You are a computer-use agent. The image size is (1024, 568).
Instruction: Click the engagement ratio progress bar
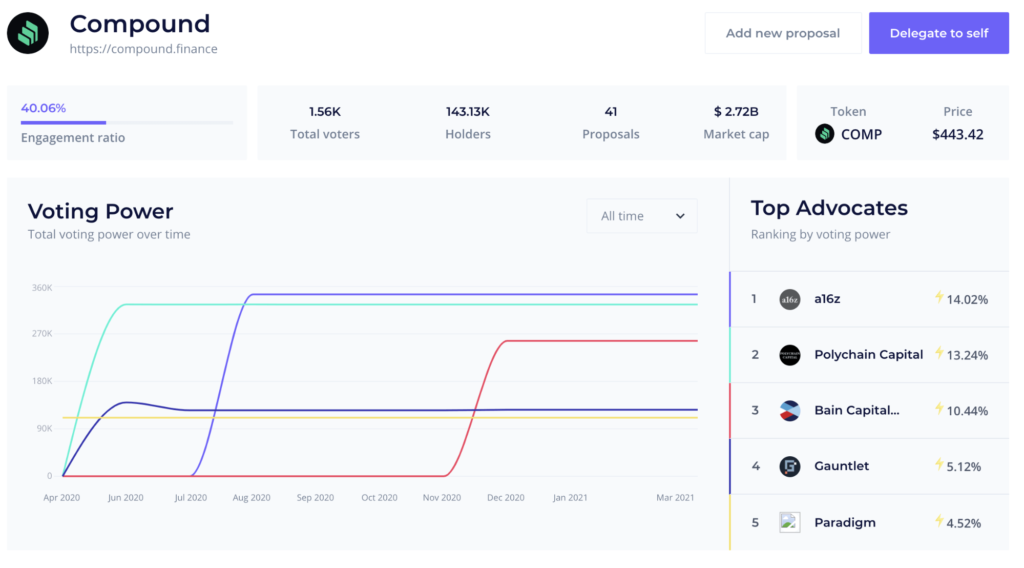tap(127, 122)
